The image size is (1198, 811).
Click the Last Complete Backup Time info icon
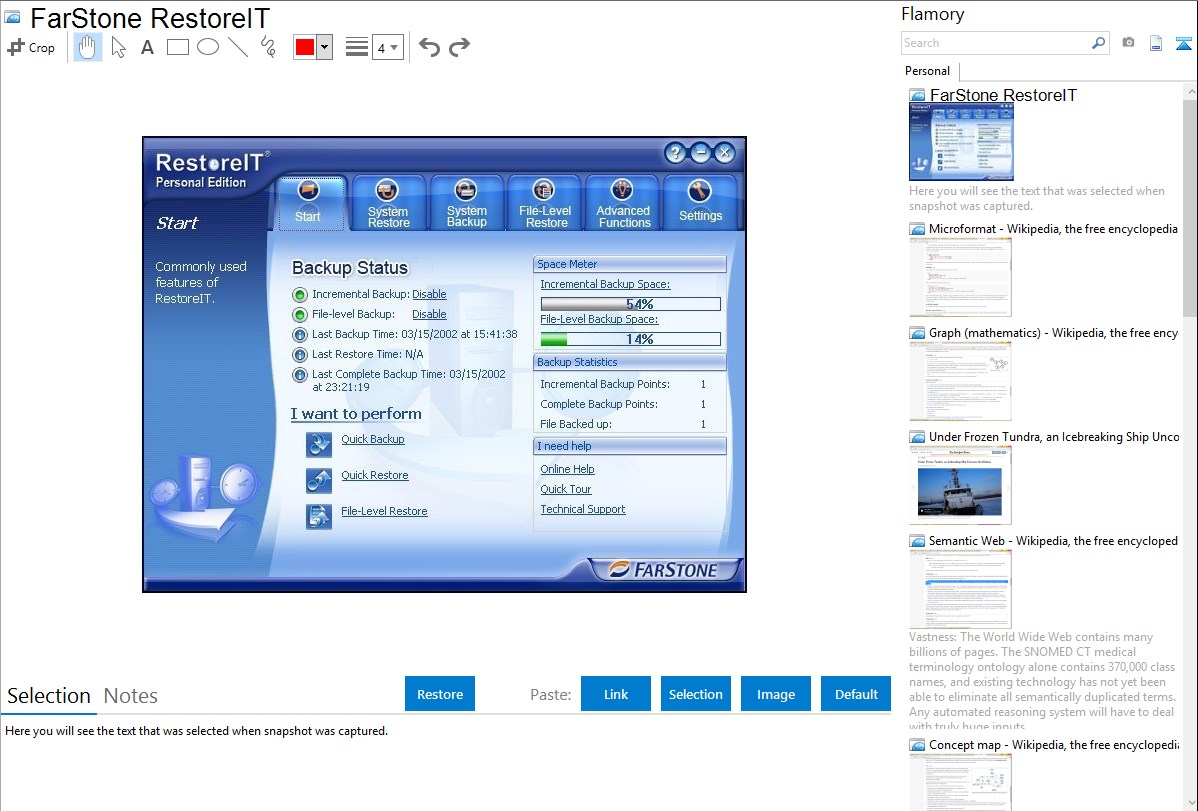(300, 375)
